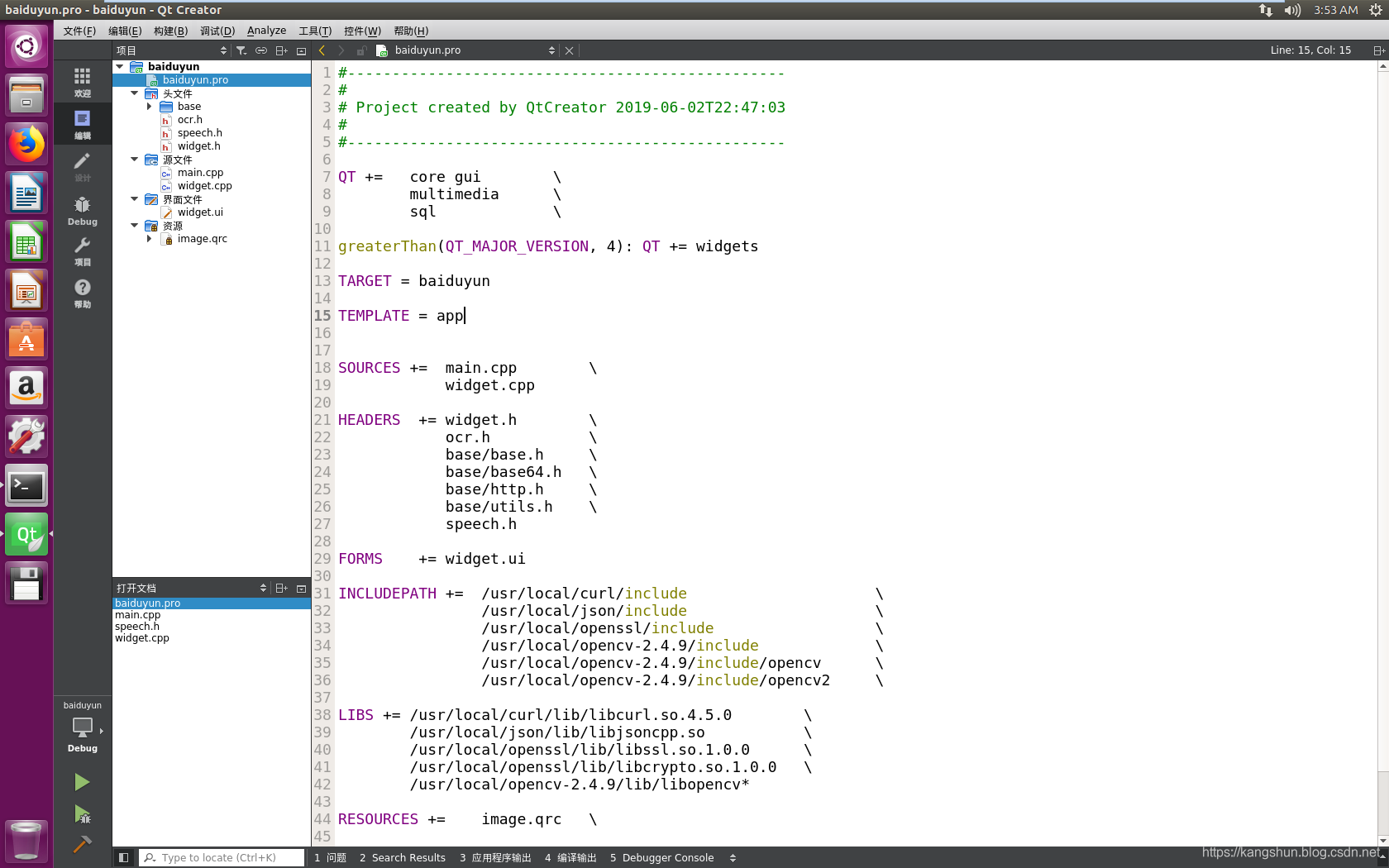This screenshot has height=868, width=1389.
Task: Split the editor with top-right split icon
Action: (1379, 50)
